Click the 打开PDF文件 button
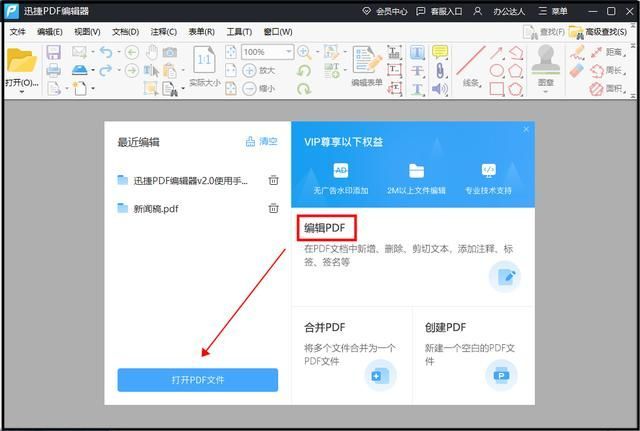The width and height of the screenshot is (640, 431). pos(198,380)
